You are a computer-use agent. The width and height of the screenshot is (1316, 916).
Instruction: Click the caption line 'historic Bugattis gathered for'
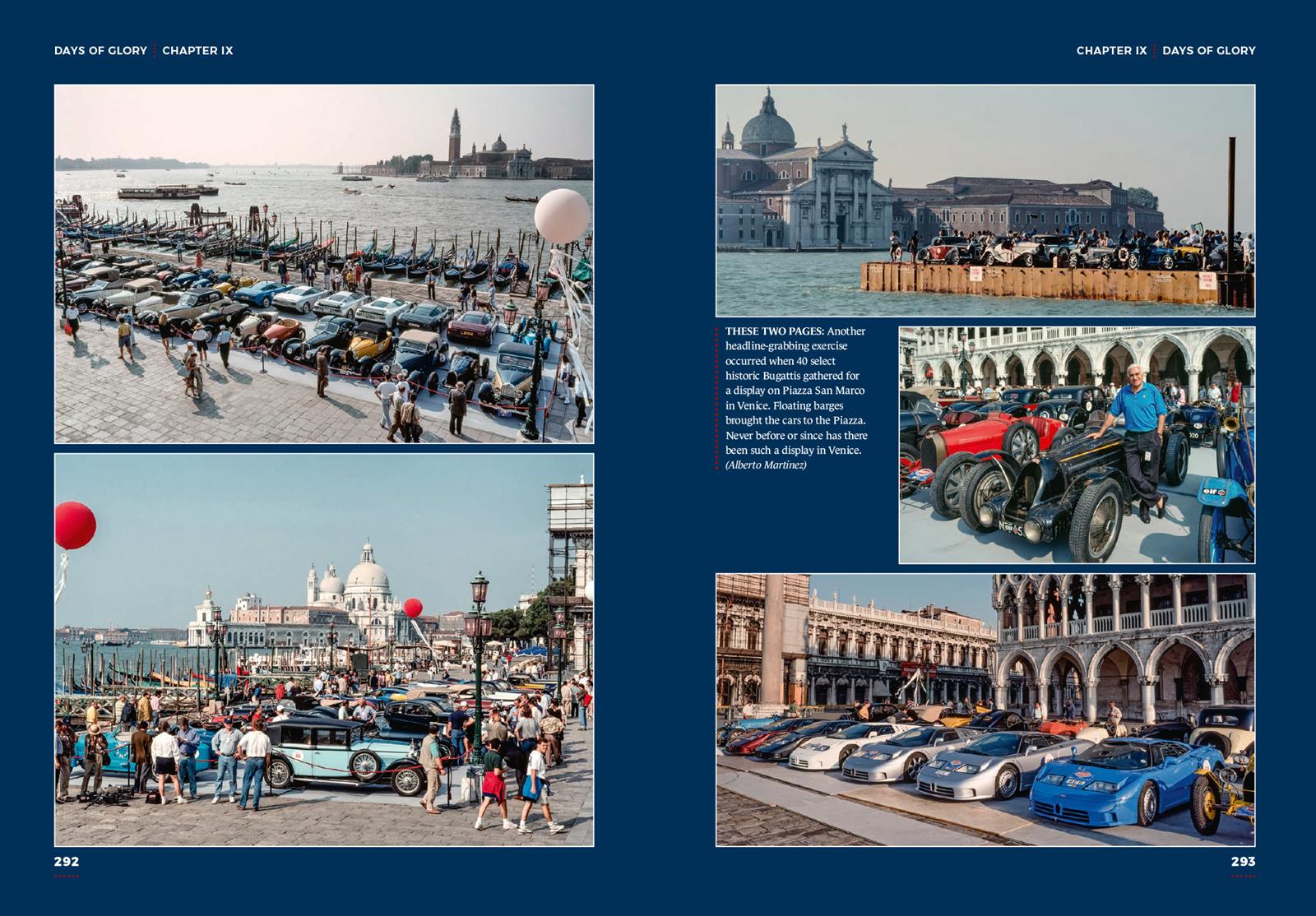[792, 376]
